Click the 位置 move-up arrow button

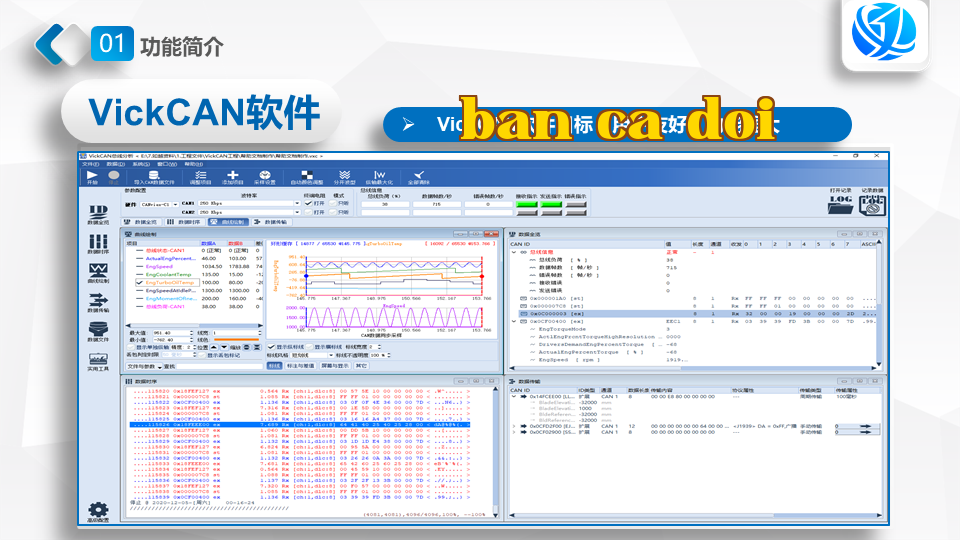point(214,347)
